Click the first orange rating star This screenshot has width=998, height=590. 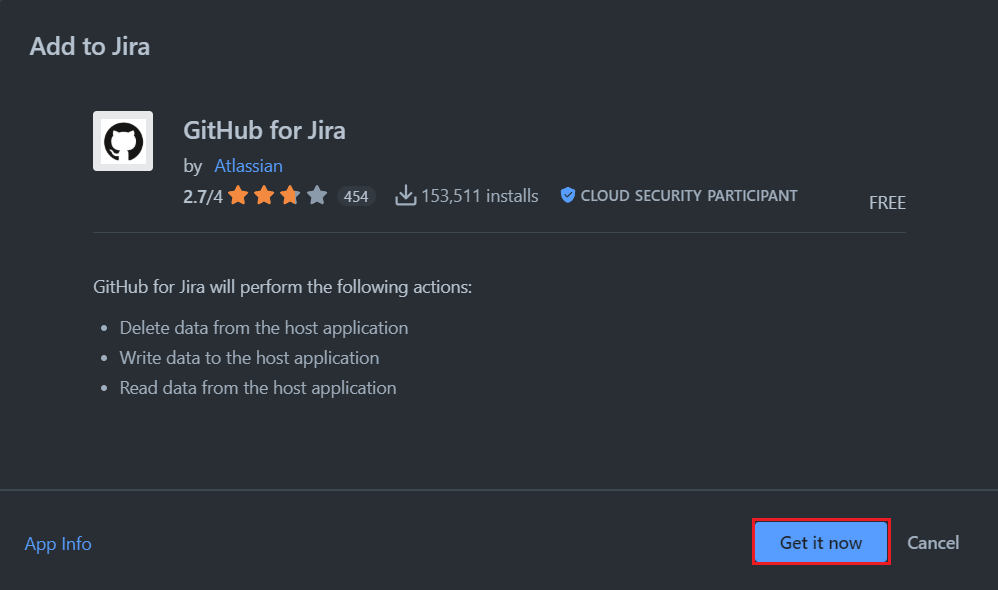click(x=238, y=195)
